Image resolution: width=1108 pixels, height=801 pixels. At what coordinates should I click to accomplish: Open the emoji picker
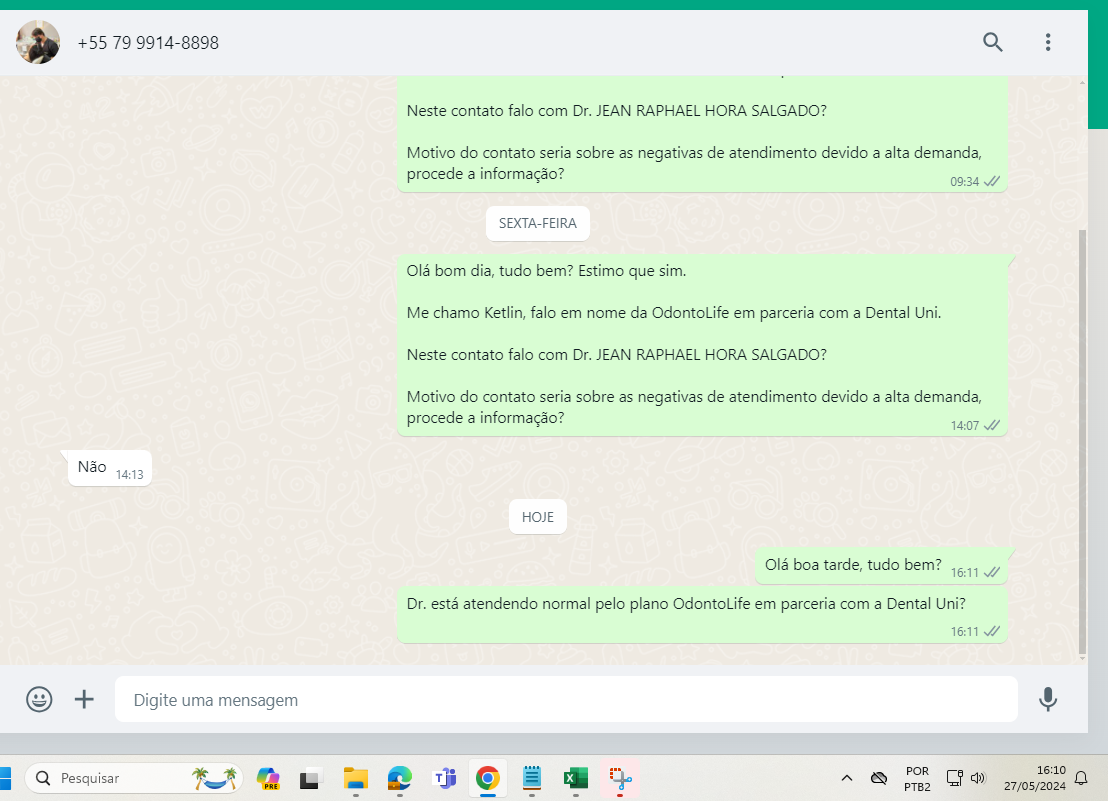pyautogui.click(x=40, y=699)
